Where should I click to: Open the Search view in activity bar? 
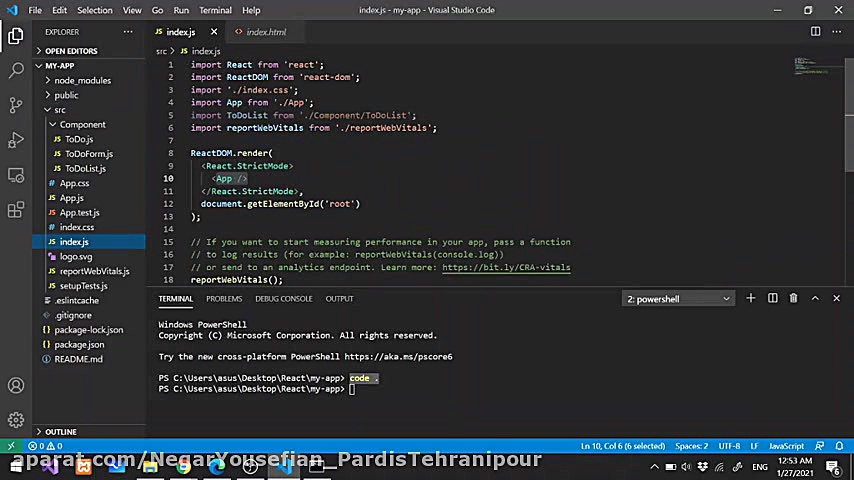click(x=16, y=70)
